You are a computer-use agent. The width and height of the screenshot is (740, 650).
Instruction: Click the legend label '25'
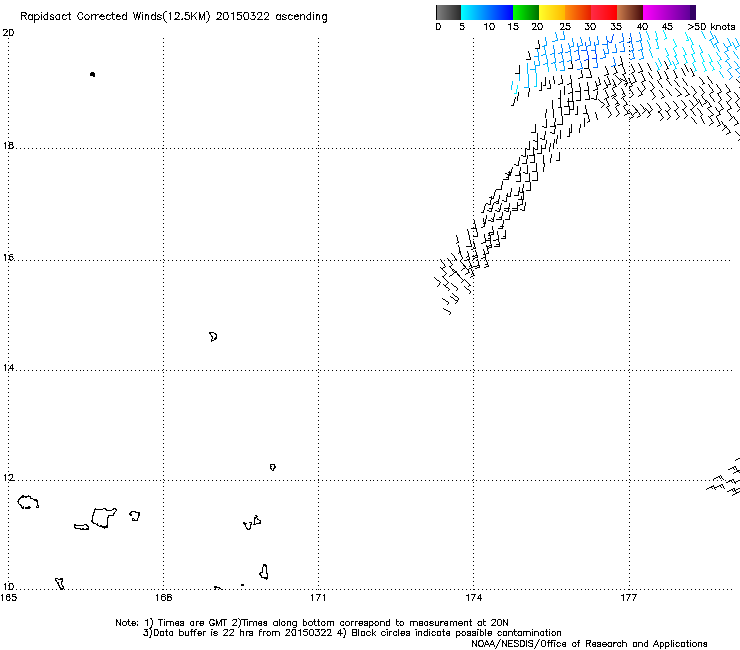tap(565, 27)
